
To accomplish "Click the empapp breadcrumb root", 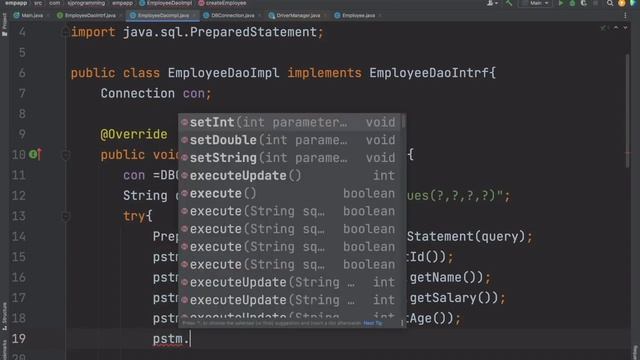I will (x=16, y=3).
